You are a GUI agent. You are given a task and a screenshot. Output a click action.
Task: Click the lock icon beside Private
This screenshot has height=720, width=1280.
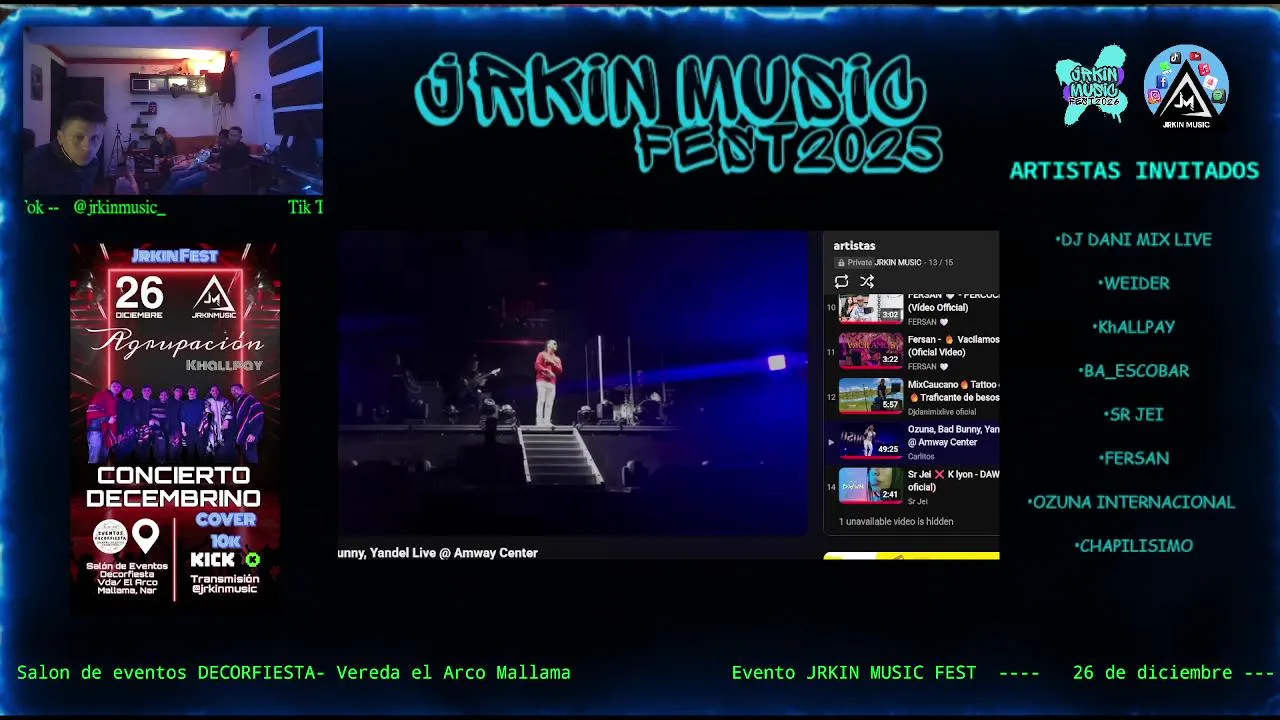[x=841, y=263]
